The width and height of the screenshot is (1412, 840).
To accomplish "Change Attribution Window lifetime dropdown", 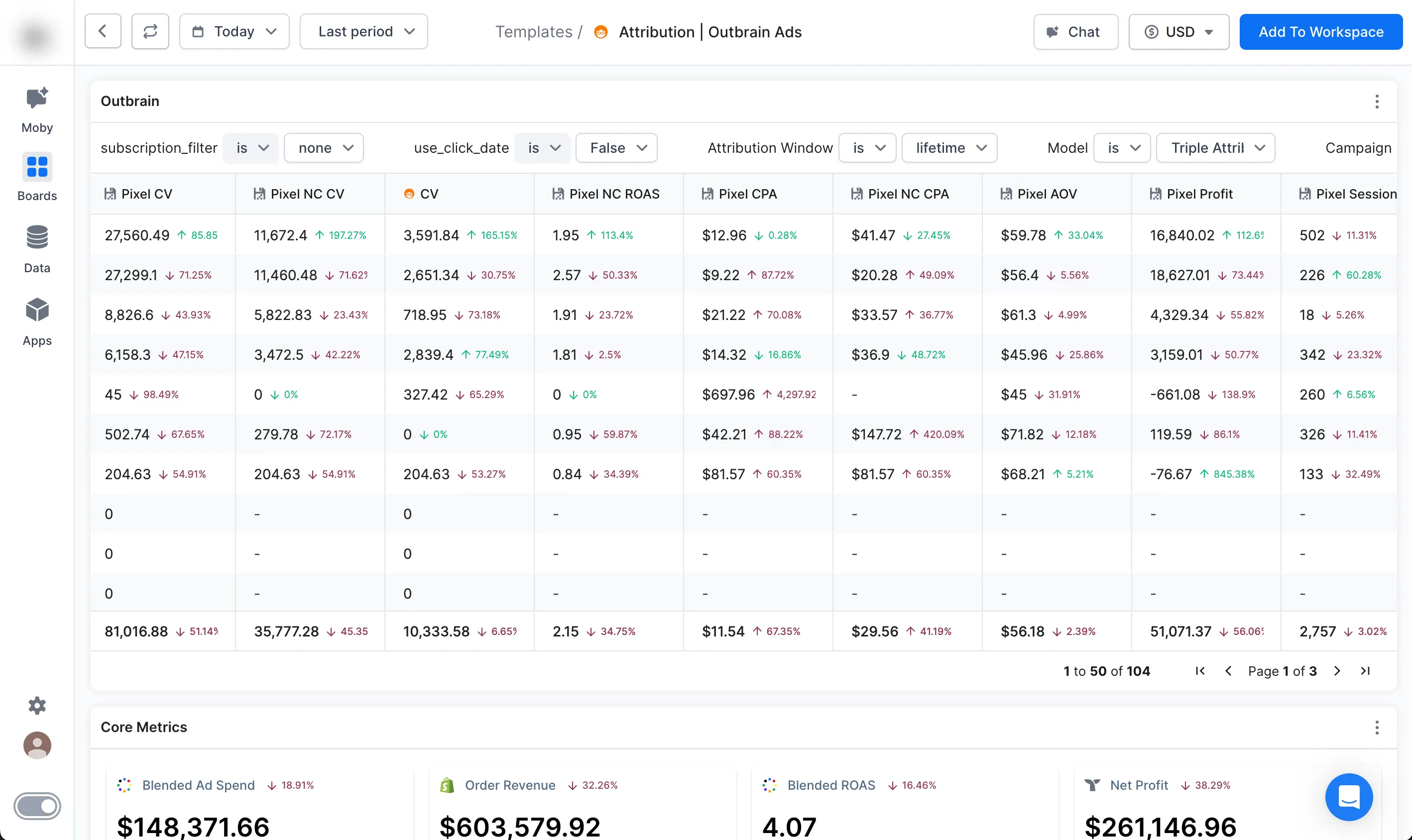I will 949,148.
